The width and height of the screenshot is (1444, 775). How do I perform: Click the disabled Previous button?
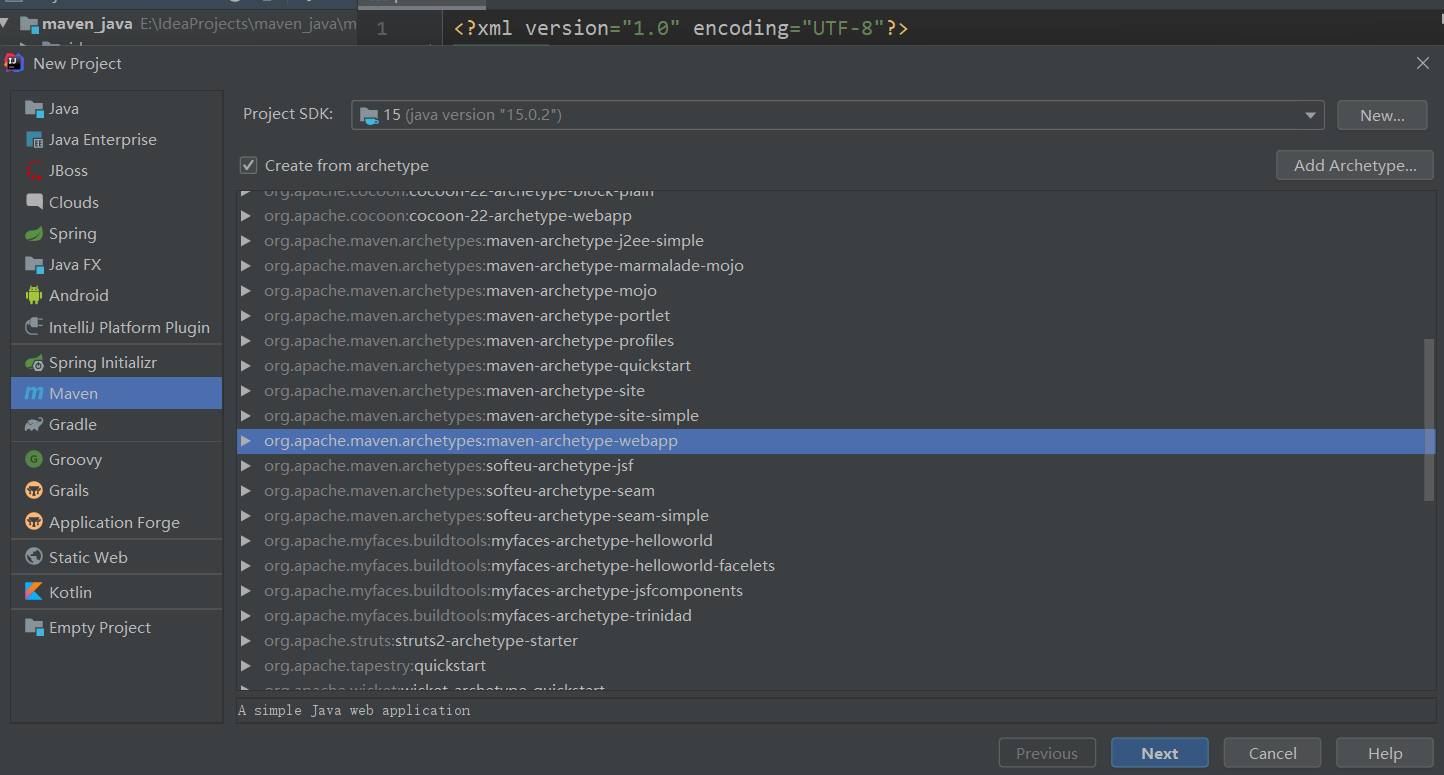pyautogui.click(x=1047, y=753)
